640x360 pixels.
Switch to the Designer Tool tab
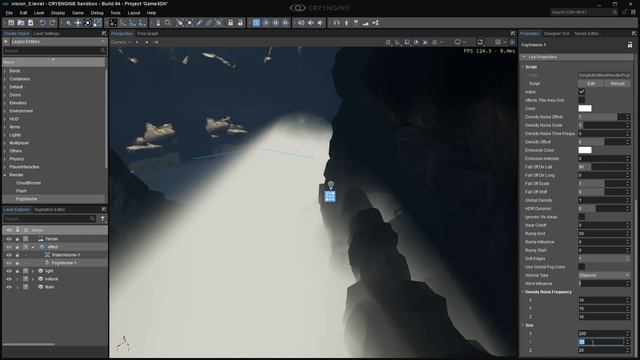pyautogui.click(x=557, y=34)
